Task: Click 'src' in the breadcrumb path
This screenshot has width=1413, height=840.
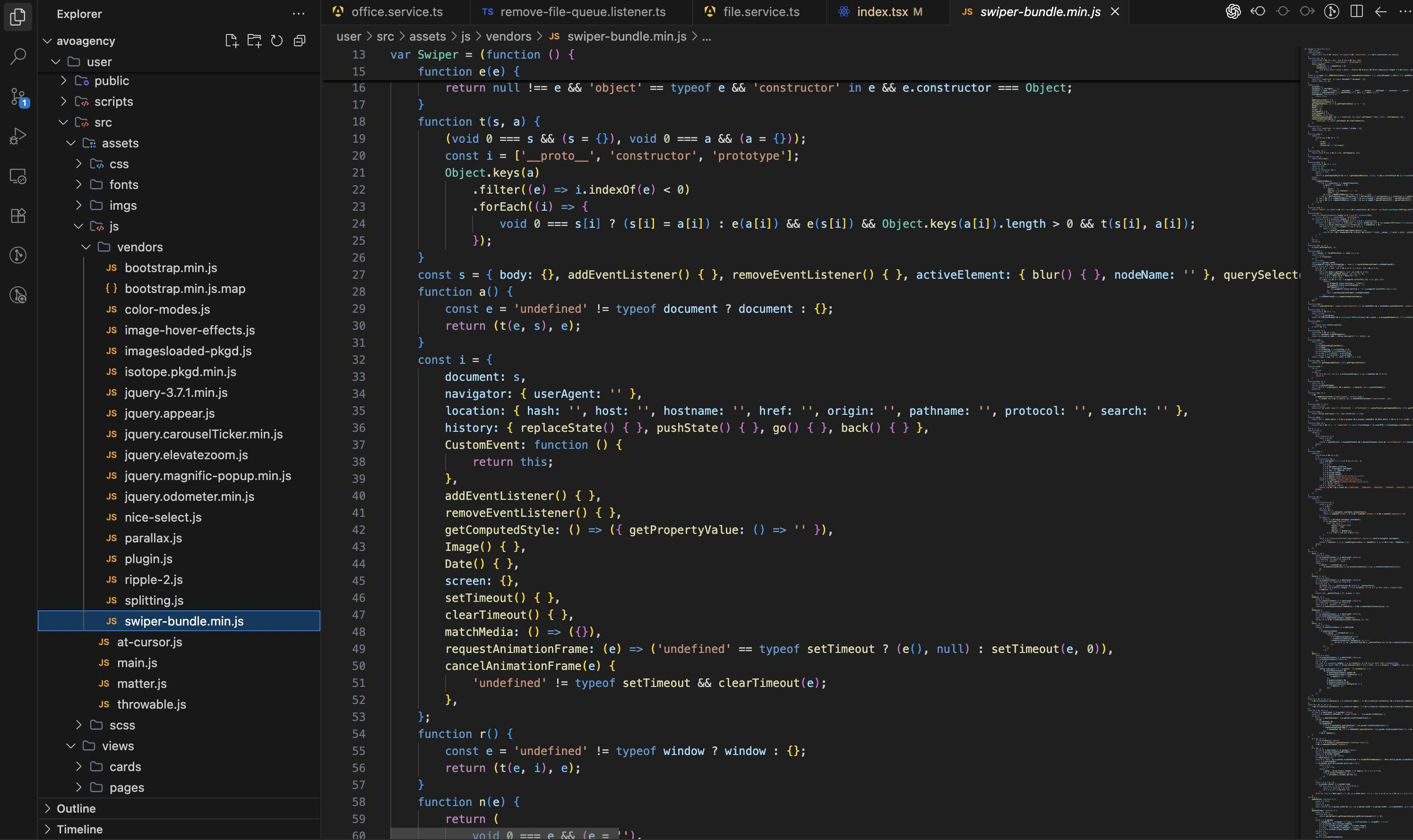Action: point(385,37)
